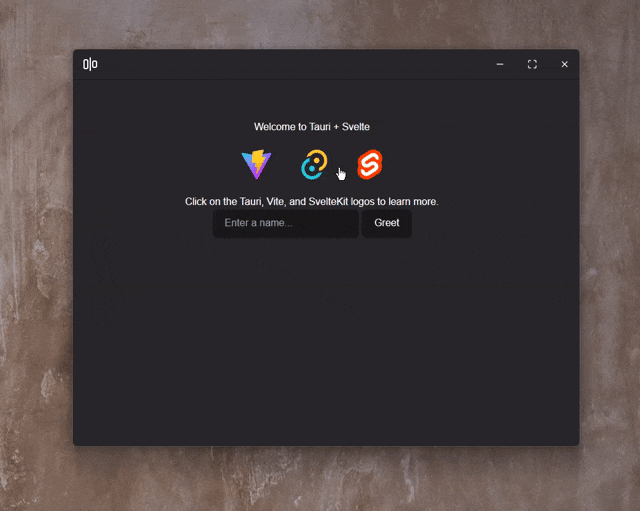Viewport: 640px width, 511px height.
Task: Open the SvelteKit logo link
Action: pyautogui.click(x=370, y=164)
